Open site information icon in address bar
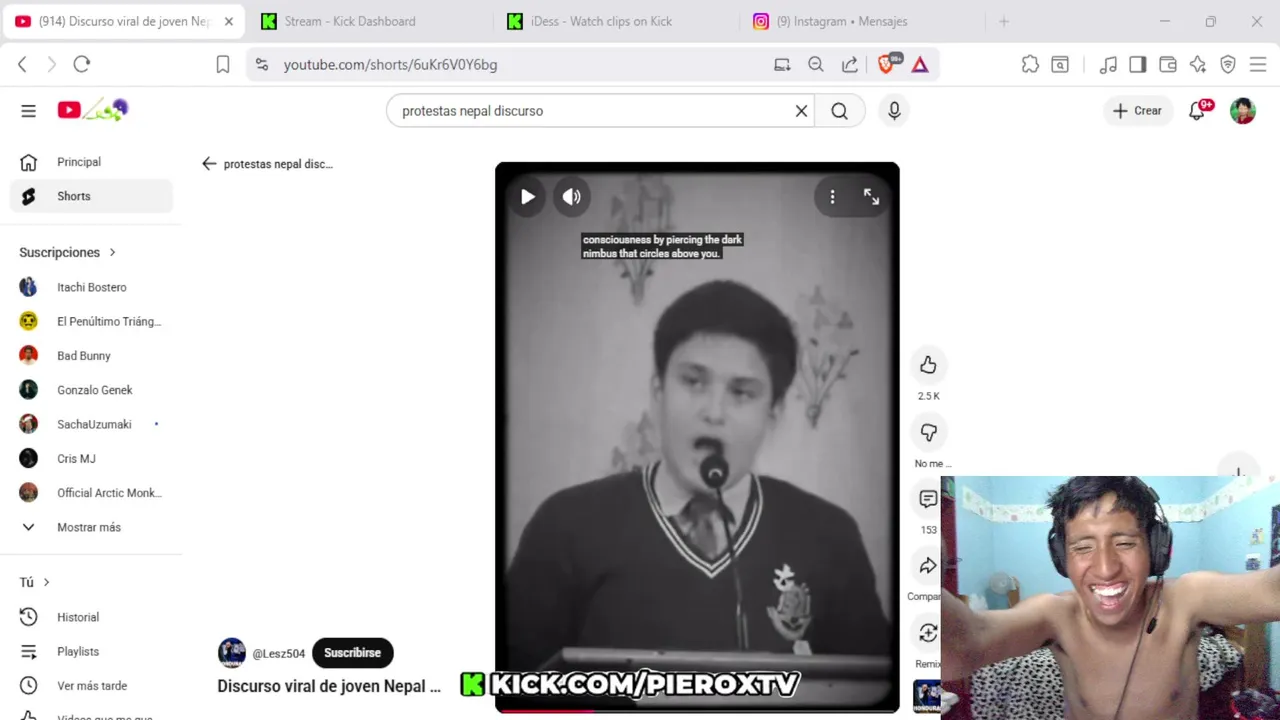 262,64
